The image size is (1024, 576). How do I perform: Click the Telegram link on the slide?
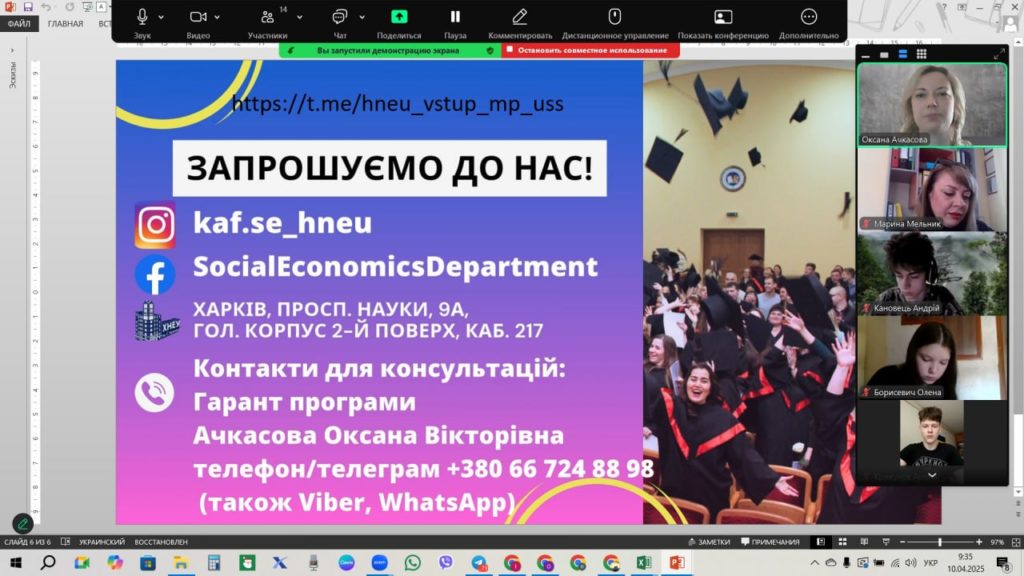point(397,104)
